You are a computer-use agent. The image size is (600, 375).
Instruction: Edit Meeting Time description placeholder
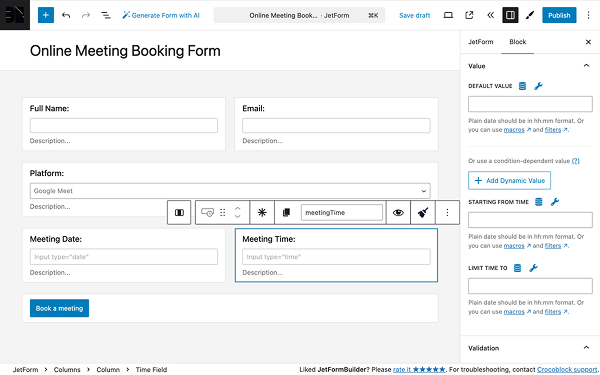(x=262, y=272)
